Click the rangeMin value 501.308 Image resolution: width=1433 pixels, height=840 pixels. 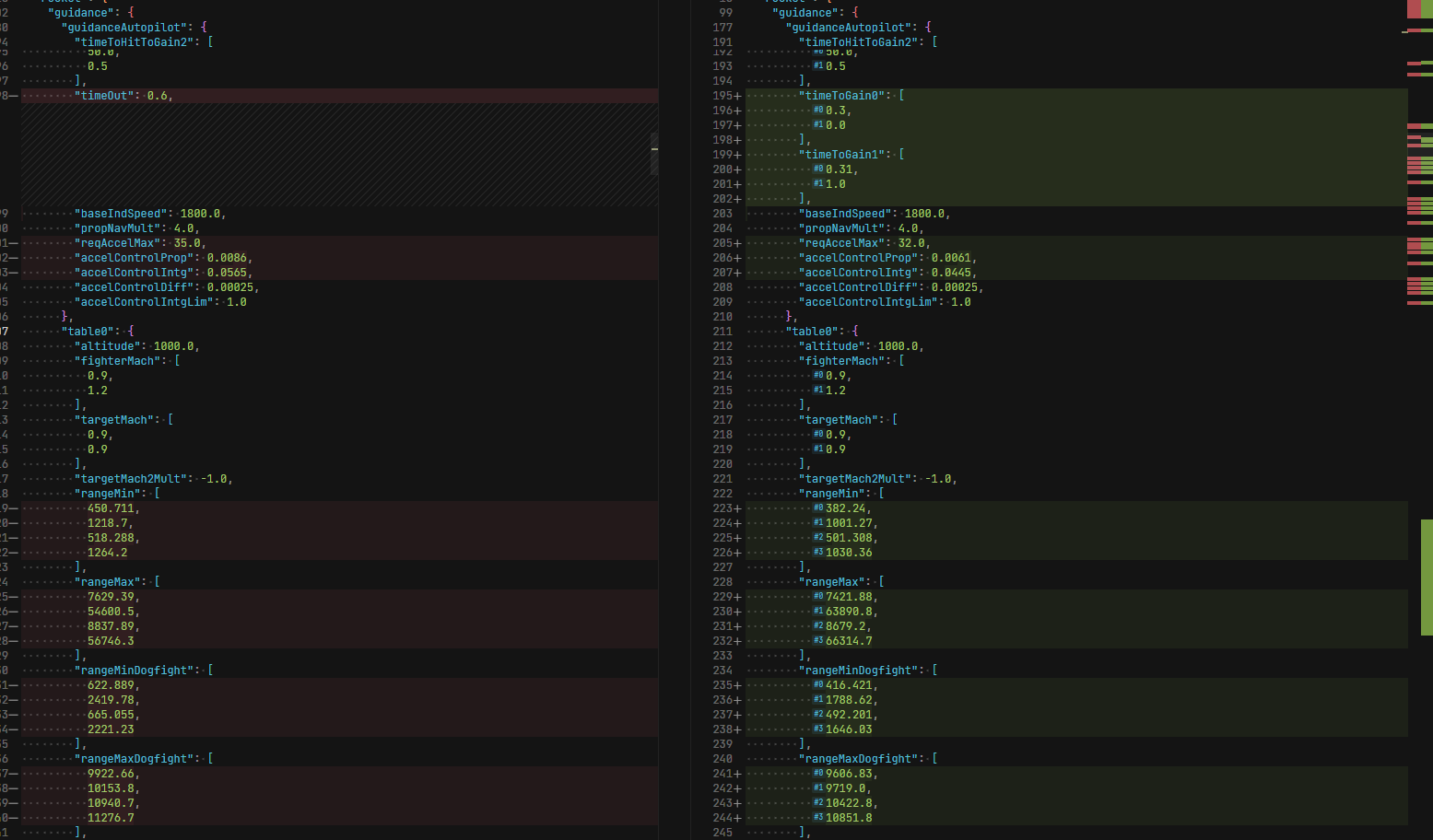(x=849, y=538)
